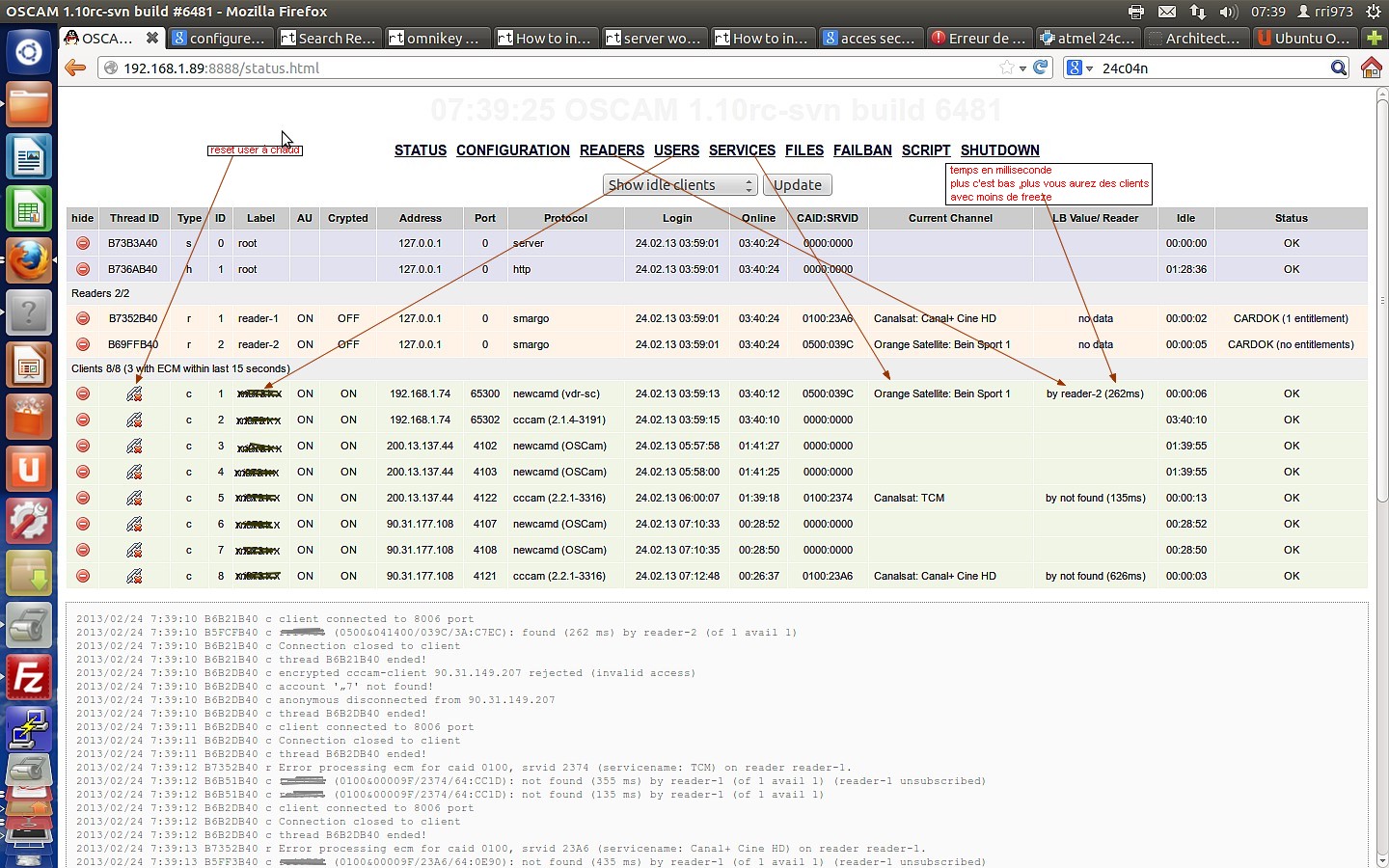Click the address bar URL field
This screenshot has width=1389, height=868.
(x=550, y=68)
